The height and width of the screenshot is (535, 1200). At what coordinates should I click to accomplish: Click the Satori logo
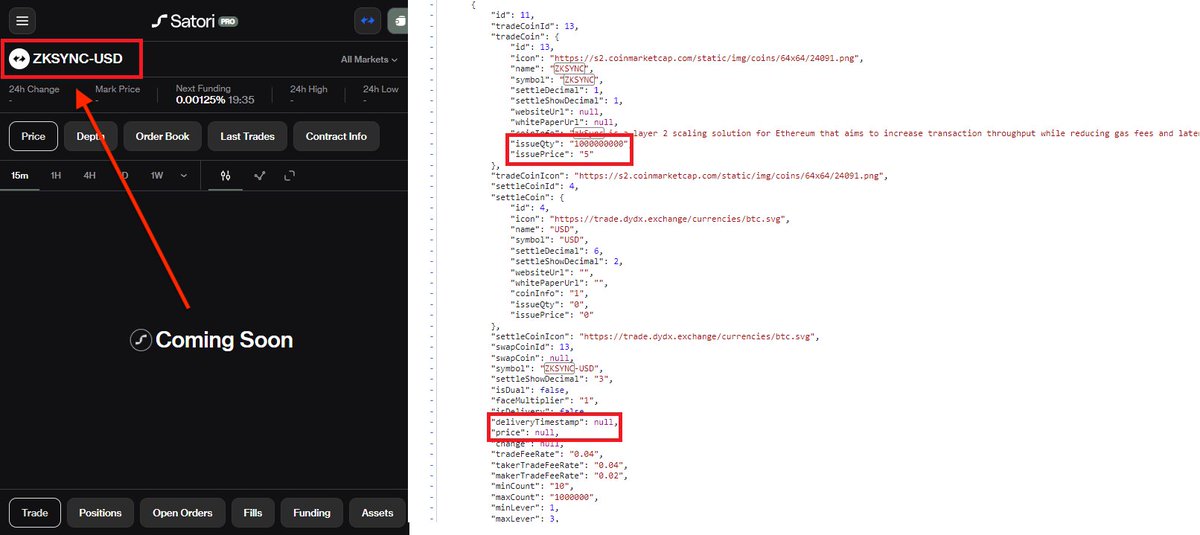(185, 20)
